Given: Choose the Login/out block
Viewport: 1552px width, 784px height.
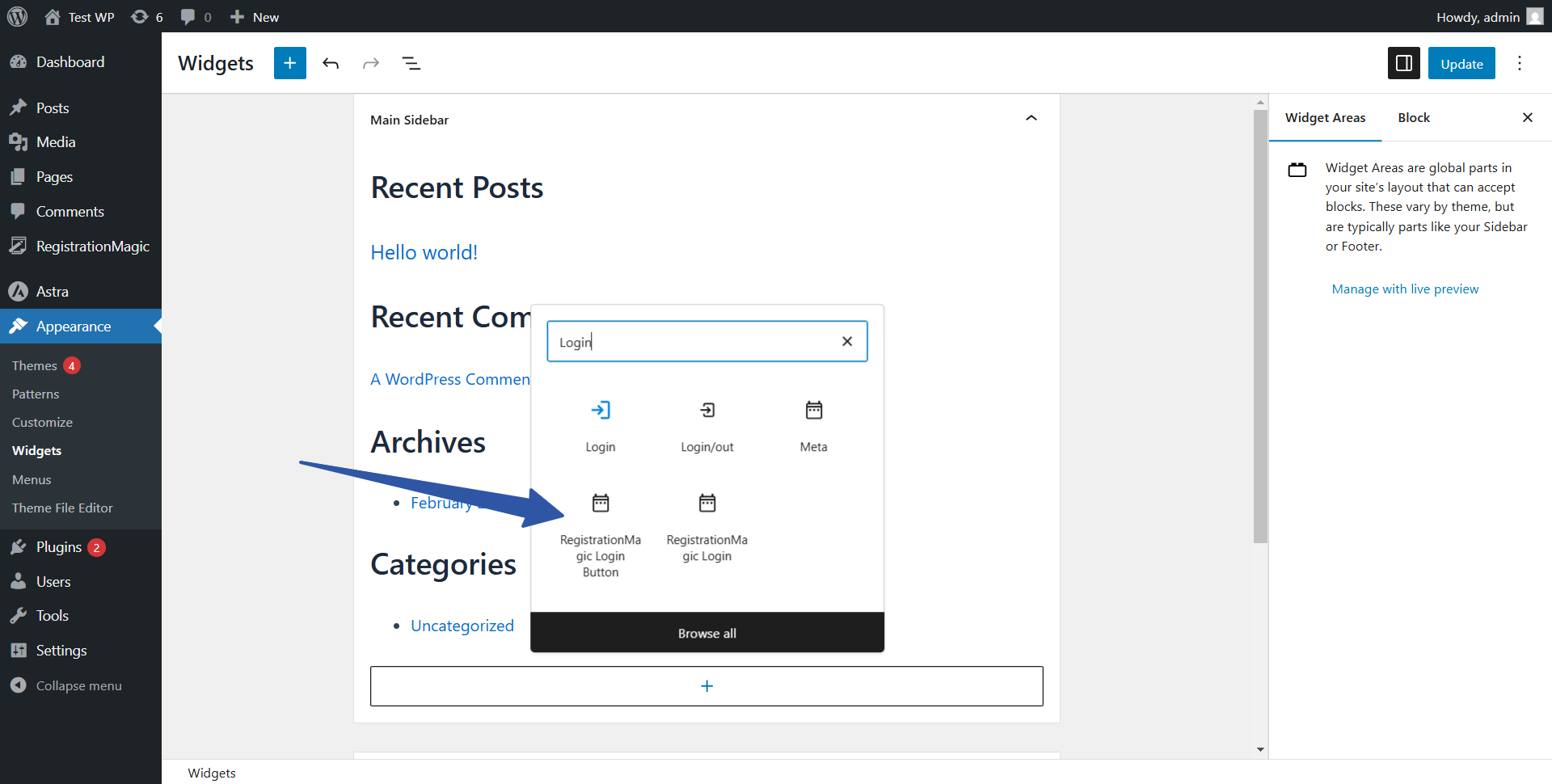Looking at the screenshot, I should click(x=706, y=426).
